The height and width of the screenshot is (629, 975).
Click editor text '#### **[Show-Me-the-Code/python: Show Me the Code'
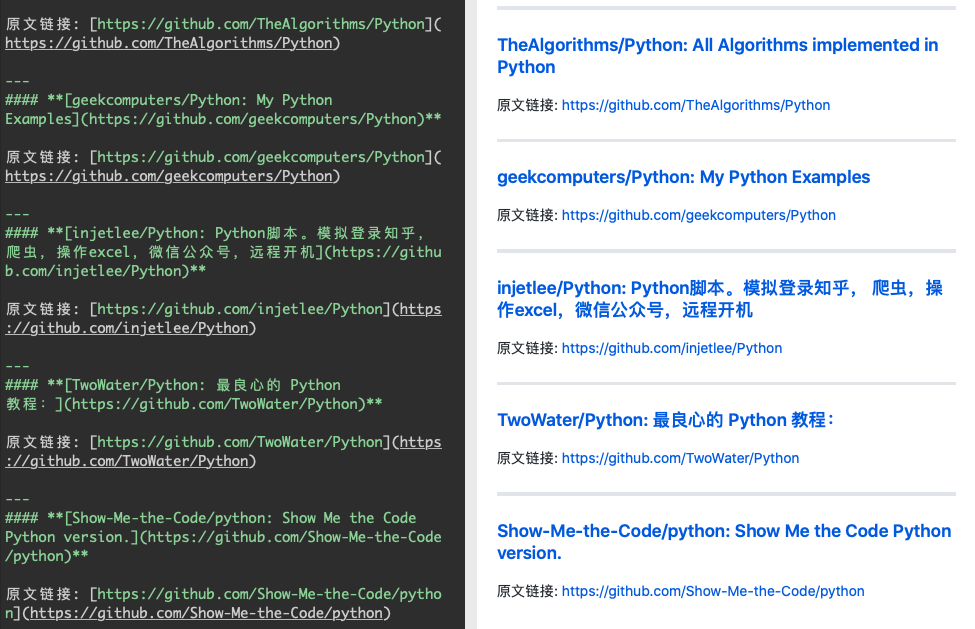[x=211, y=518]
